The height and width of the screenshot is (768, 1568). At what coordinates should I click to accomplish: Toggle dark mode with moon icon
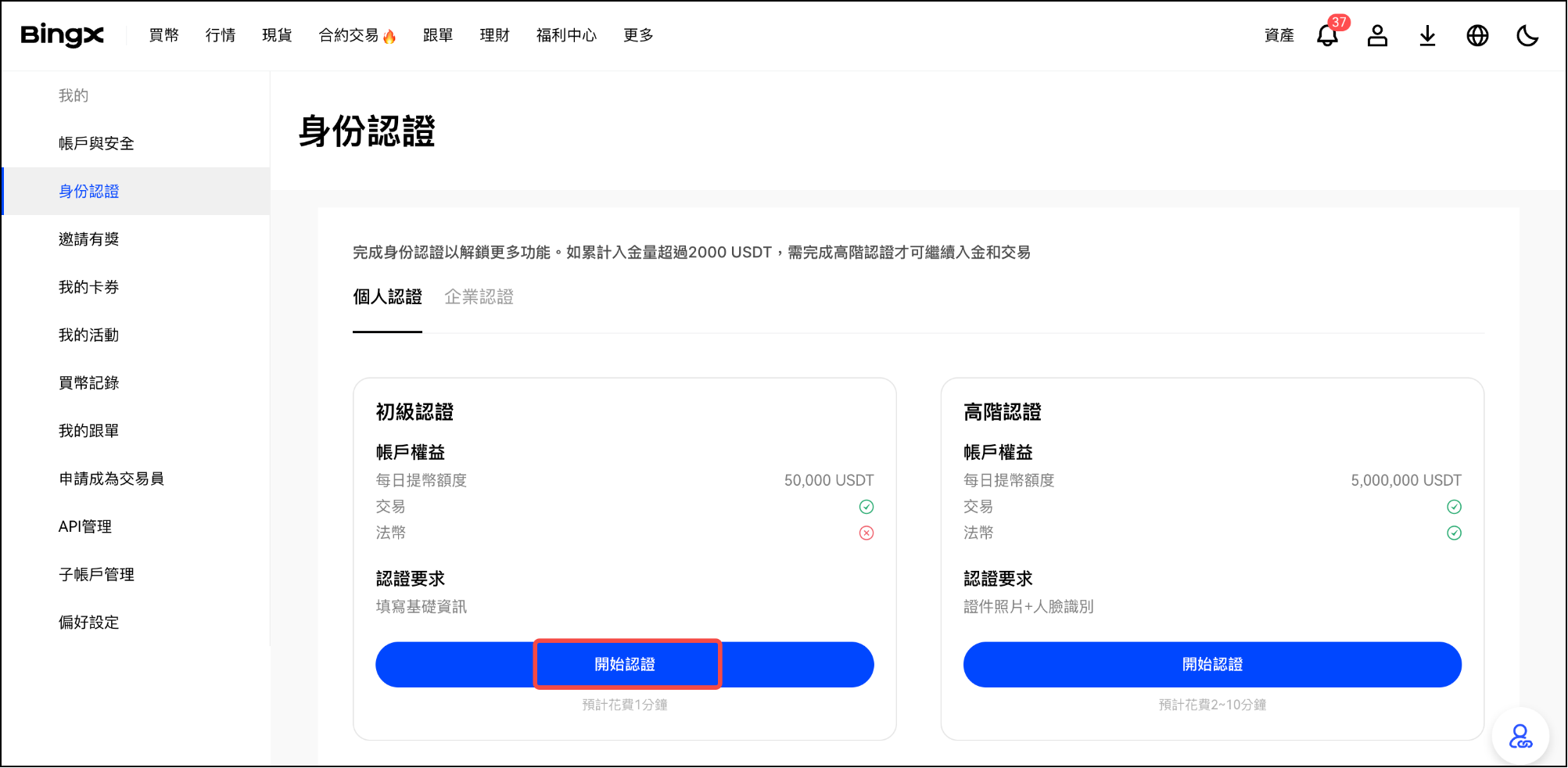[1527, 36]
